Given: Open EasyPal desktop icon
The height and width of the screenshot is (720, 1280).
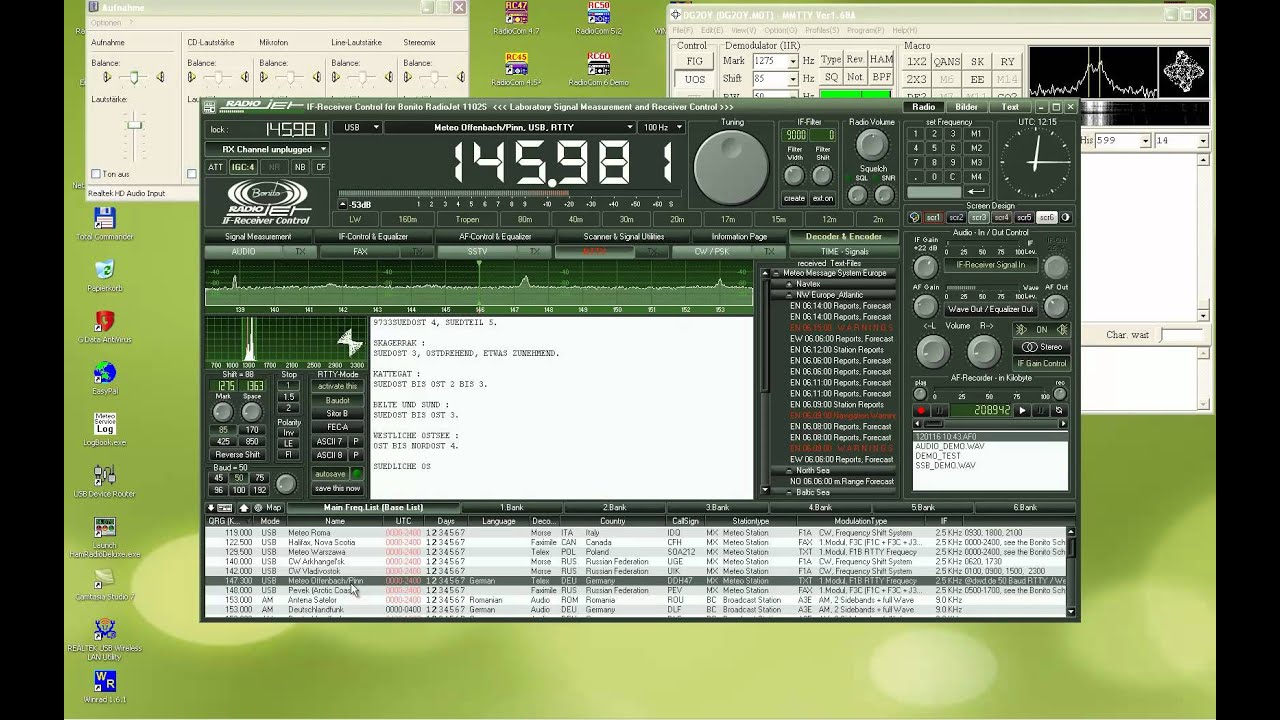Looking at the screenshot, I should [104, 379].
